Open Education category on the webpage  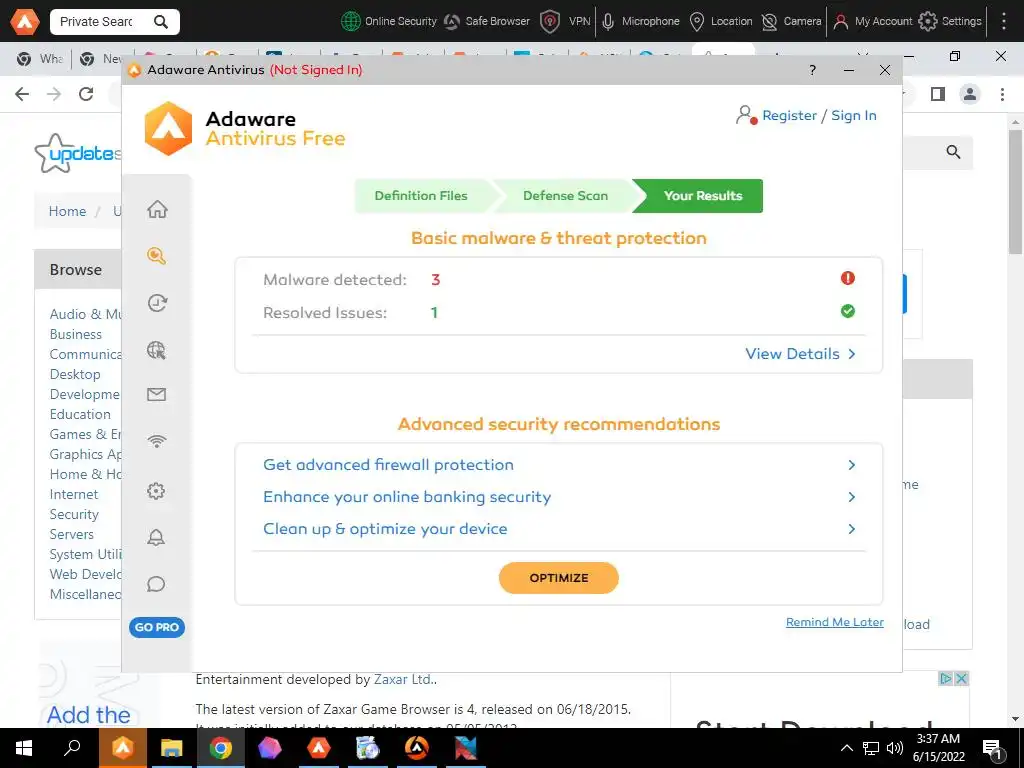coord(80,414)
